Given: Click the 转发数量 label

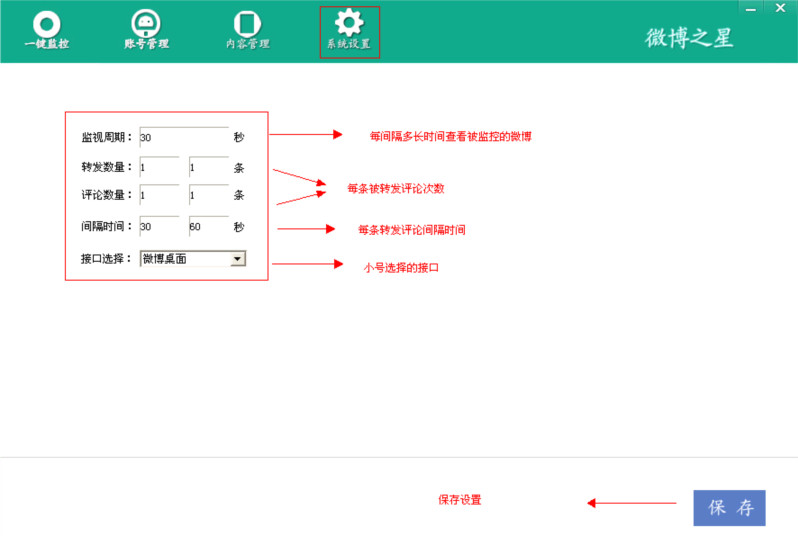Looking at the screenshot, I should coord(106,167).
